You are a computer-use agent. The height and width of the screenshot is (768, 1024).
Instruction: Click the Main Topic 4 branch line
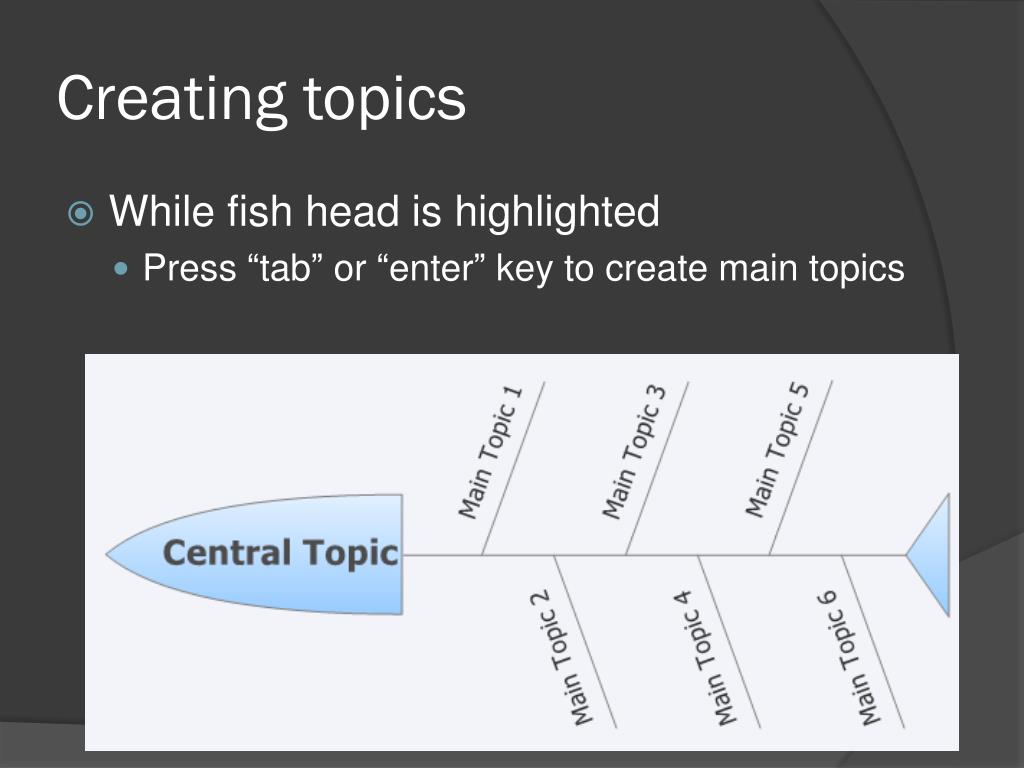coord(729,641)
